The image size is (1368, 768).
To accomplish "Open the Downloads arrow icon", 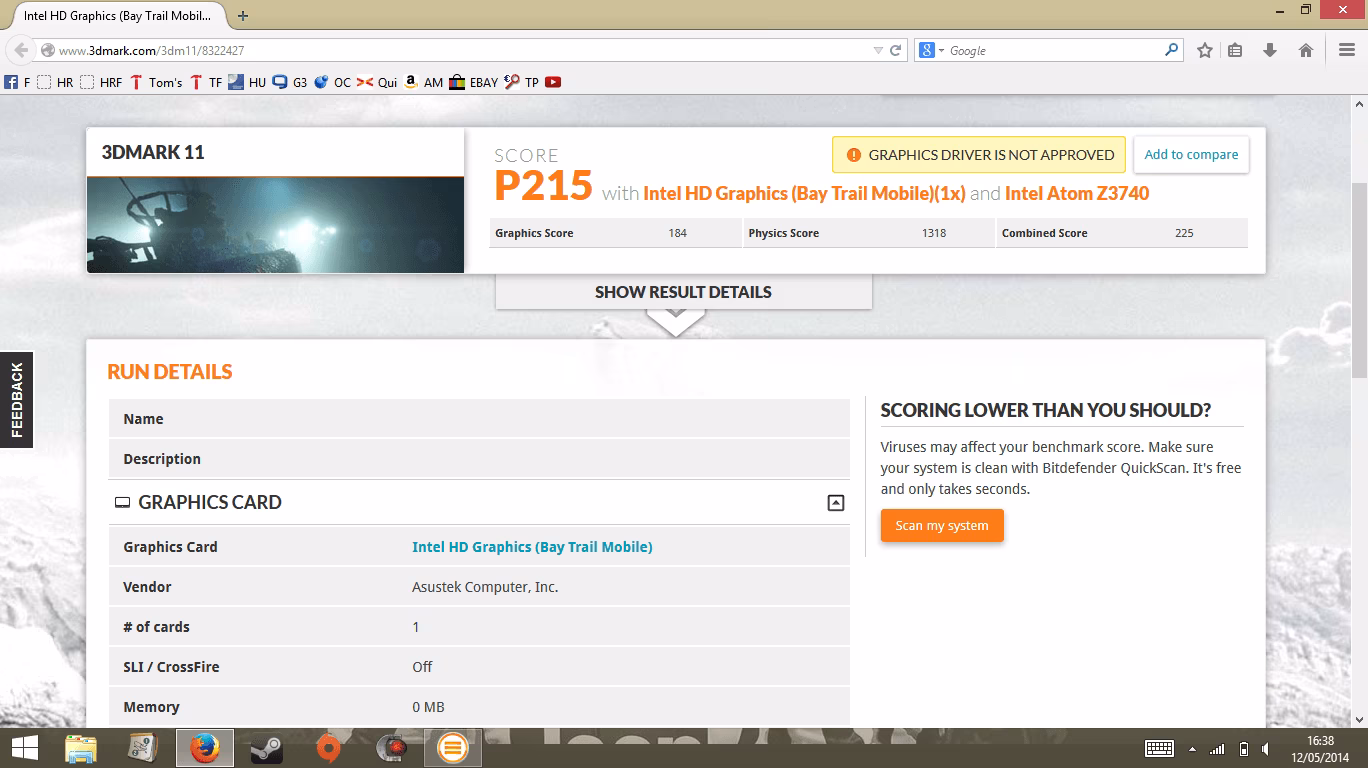I will [x=1270, y=50].
